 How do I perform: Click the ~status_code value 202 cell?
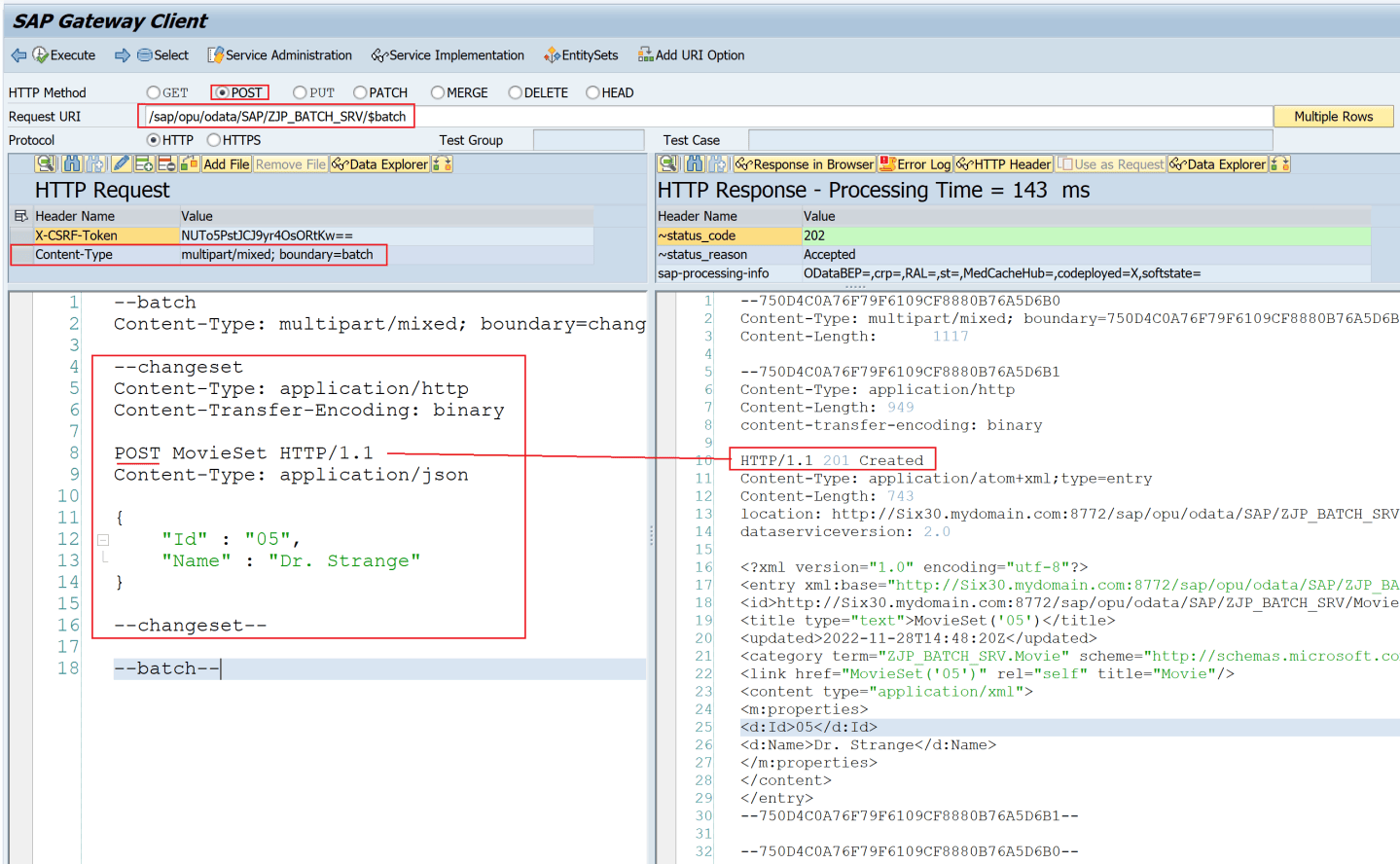1086,235
